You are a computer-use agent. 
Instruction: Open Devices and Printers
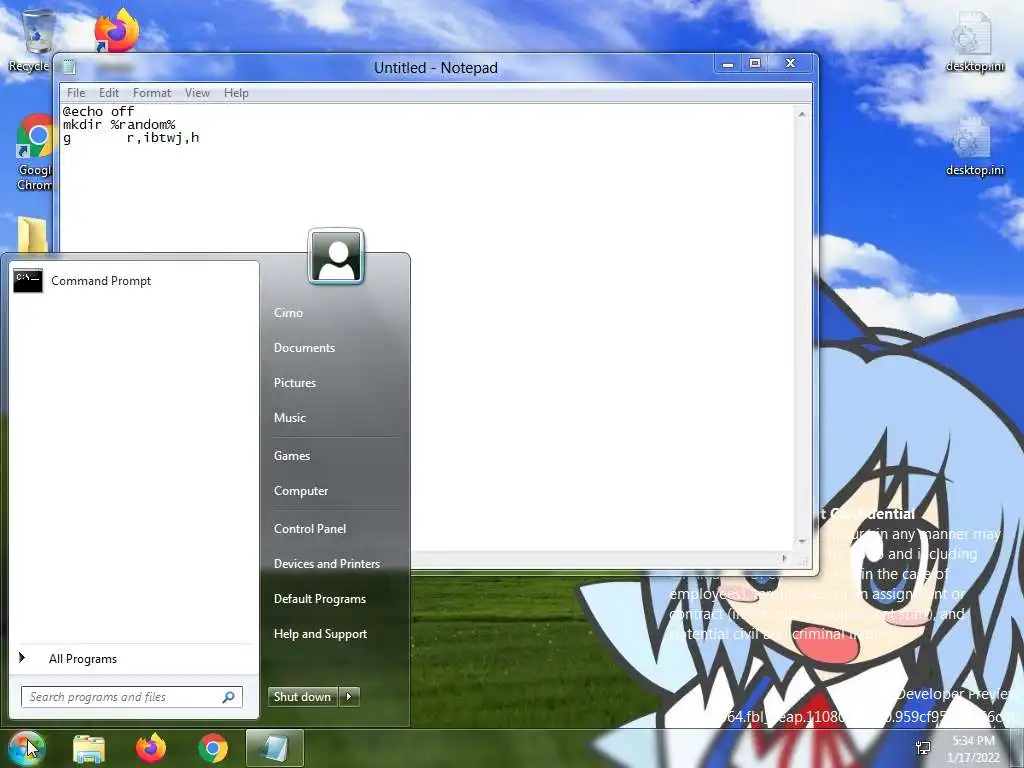coord(327,564)
